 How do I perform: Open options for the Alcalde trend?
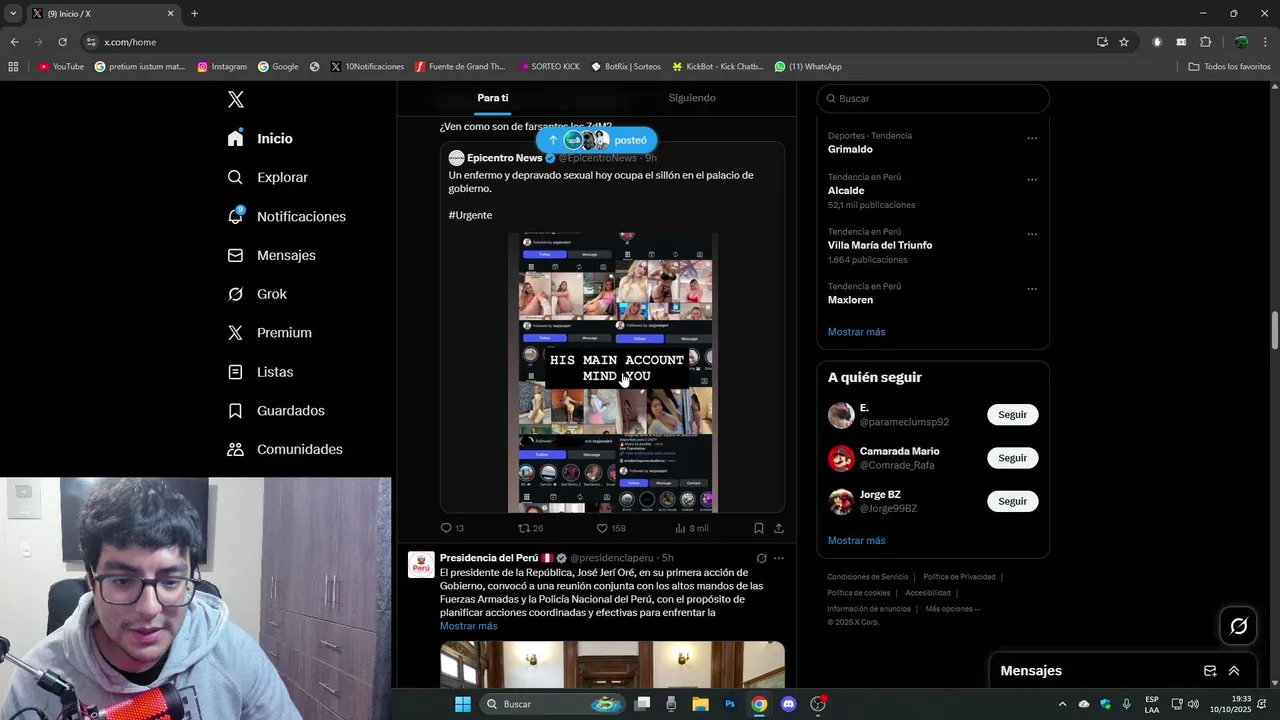[x=1032, y=180]
